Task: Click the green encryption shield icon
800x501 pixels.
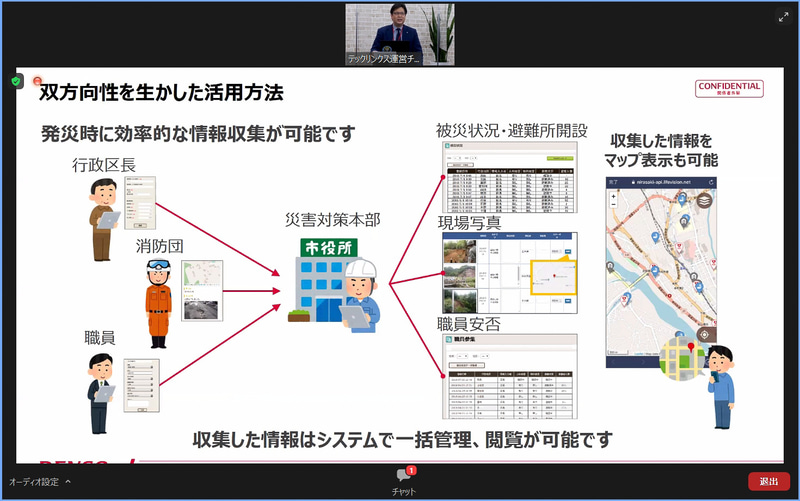Action: click(x=16, y=81)
